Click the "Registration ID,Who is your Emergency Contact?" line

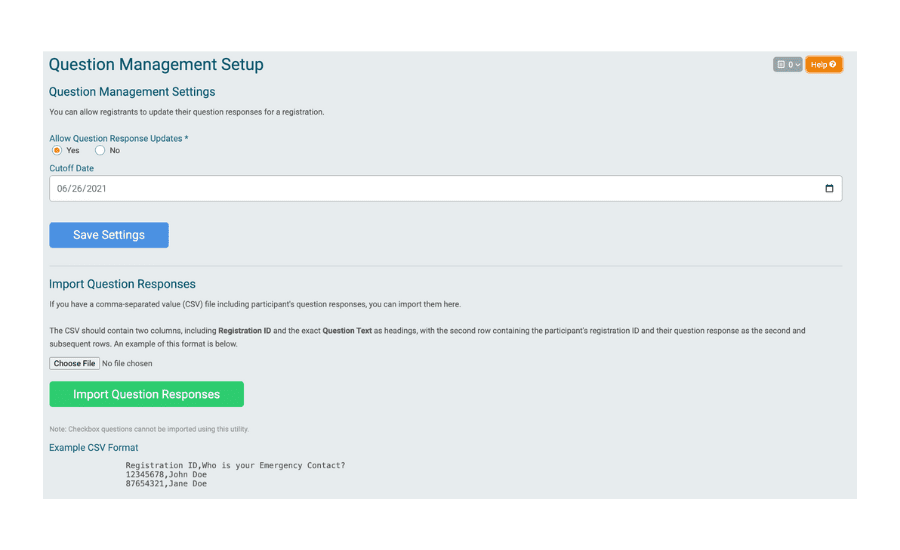pyautogui.click(x=235, y=466)
